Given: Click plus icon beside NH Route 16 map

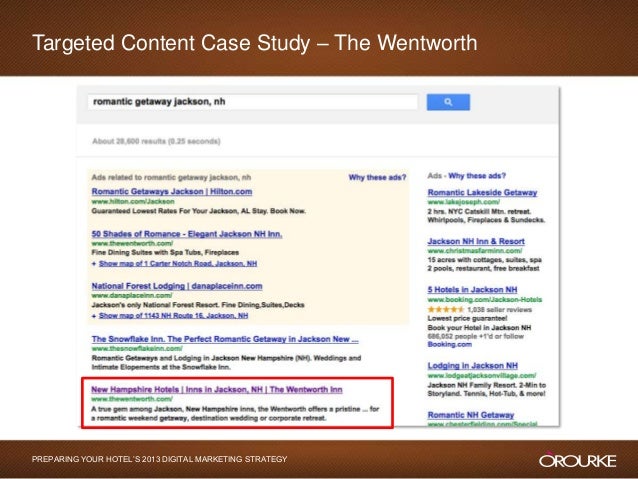Looking at the screenshot, I should tap(94, 316).
